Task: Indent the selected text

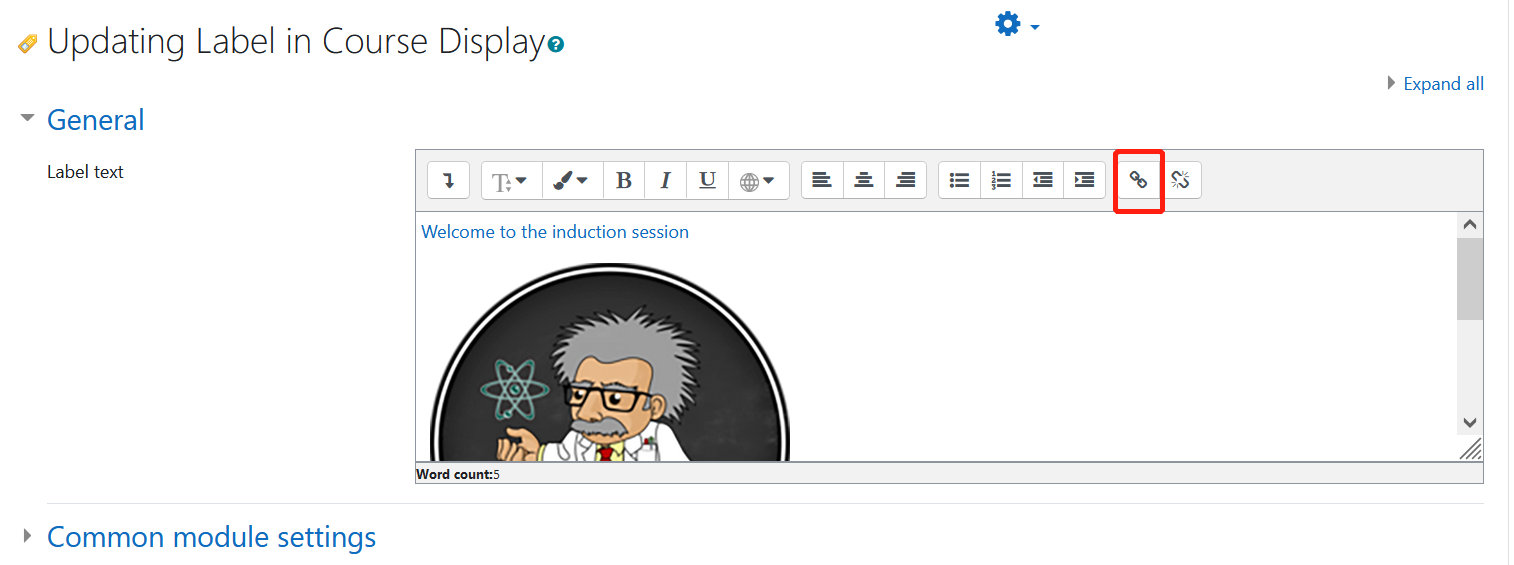Action: pyautogui.click(x=1084, y=181)
